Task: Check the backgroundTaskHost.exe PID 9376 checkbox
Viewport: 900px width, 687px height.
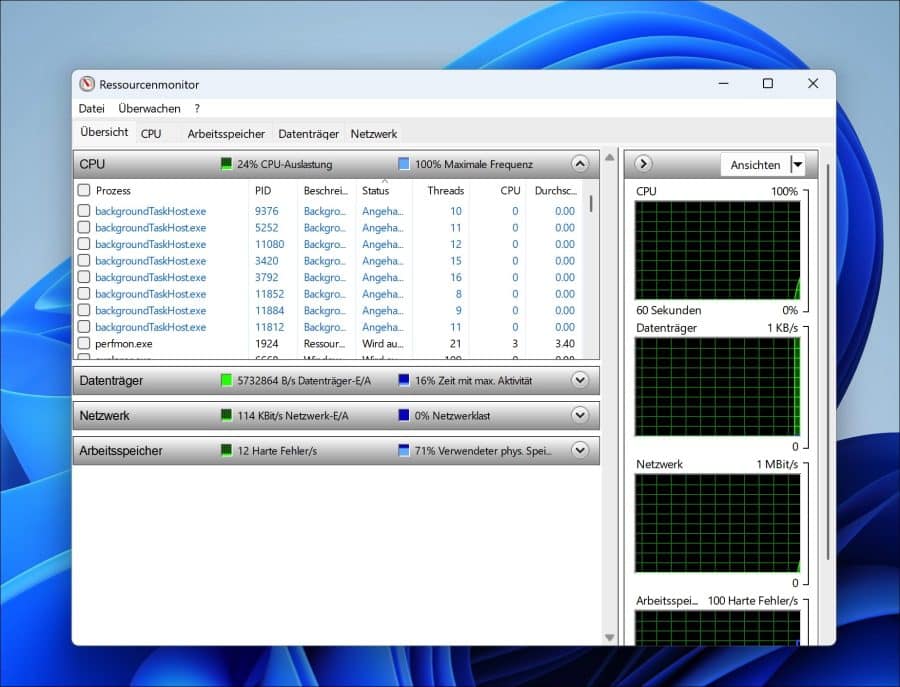Action: 84,211
